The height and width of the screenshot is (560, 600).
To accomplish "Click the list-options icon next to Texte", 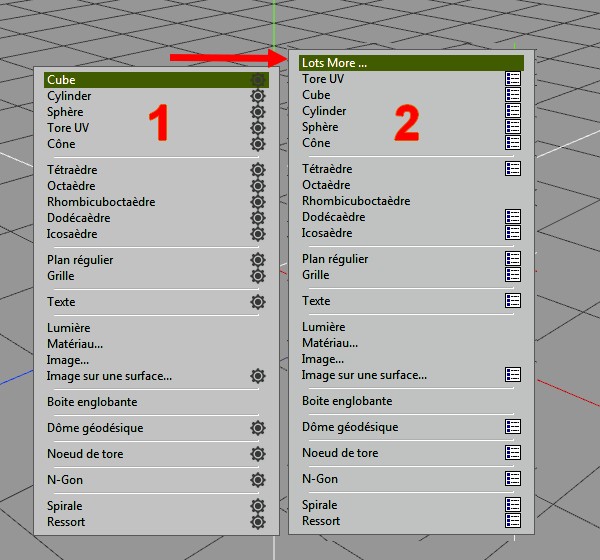I will 513,301.
